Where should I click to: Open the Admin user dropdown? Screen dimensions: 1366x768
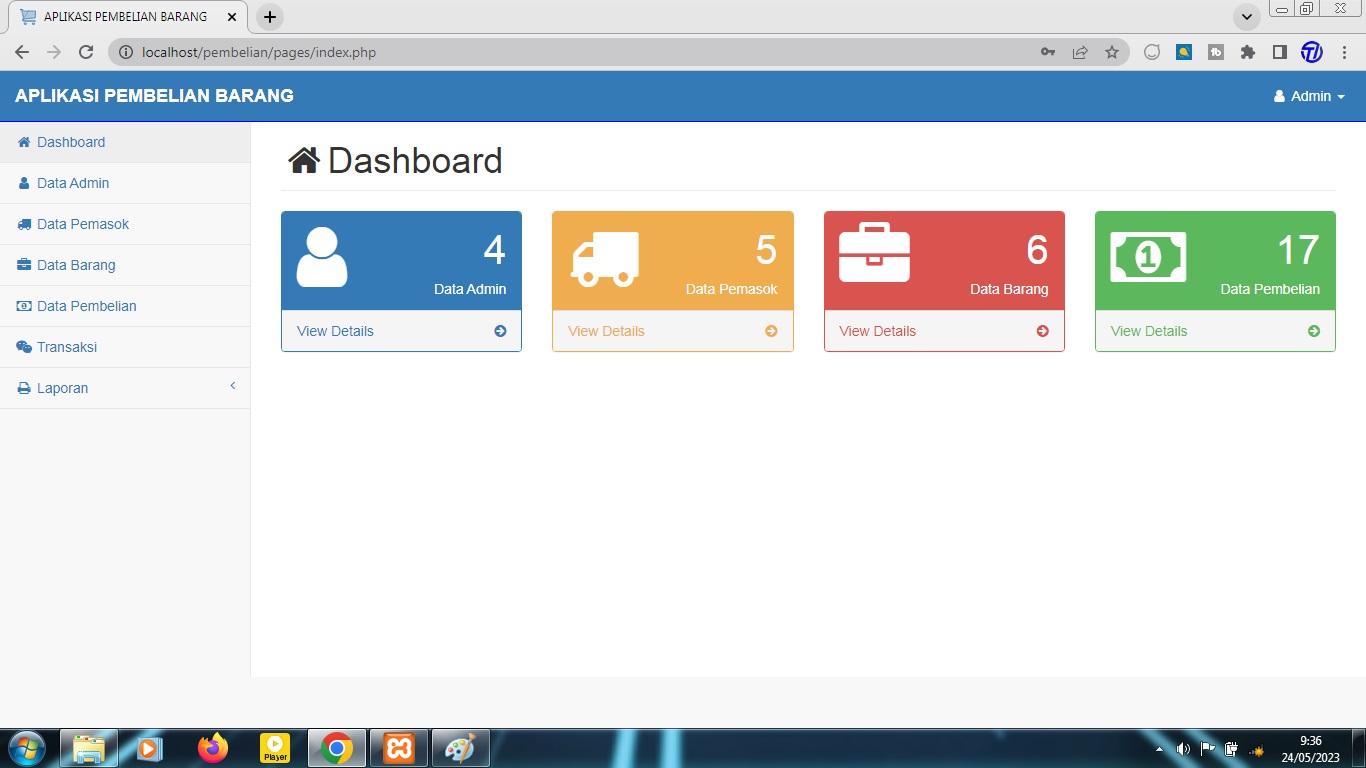click(x=1309, y=96)
